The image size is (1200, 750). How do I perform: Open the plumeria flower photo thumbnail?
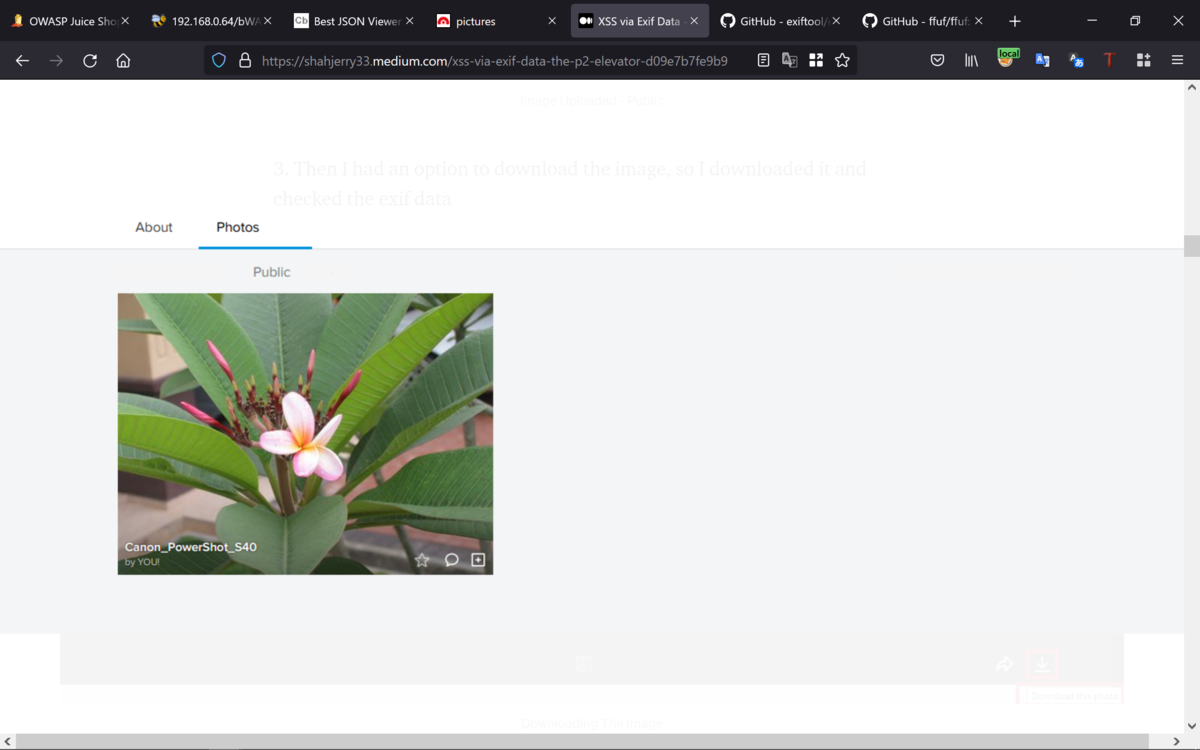click(x=305, y=433)
